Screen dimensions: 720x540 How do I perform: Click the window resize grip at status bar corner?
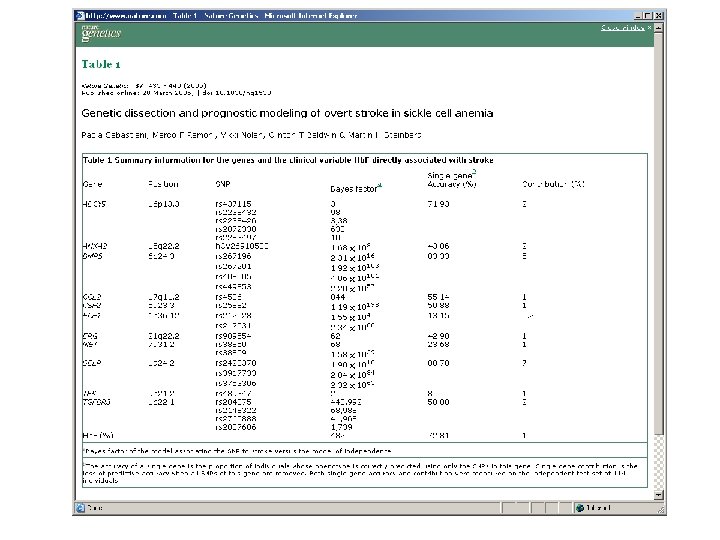(x=660, y=509)
